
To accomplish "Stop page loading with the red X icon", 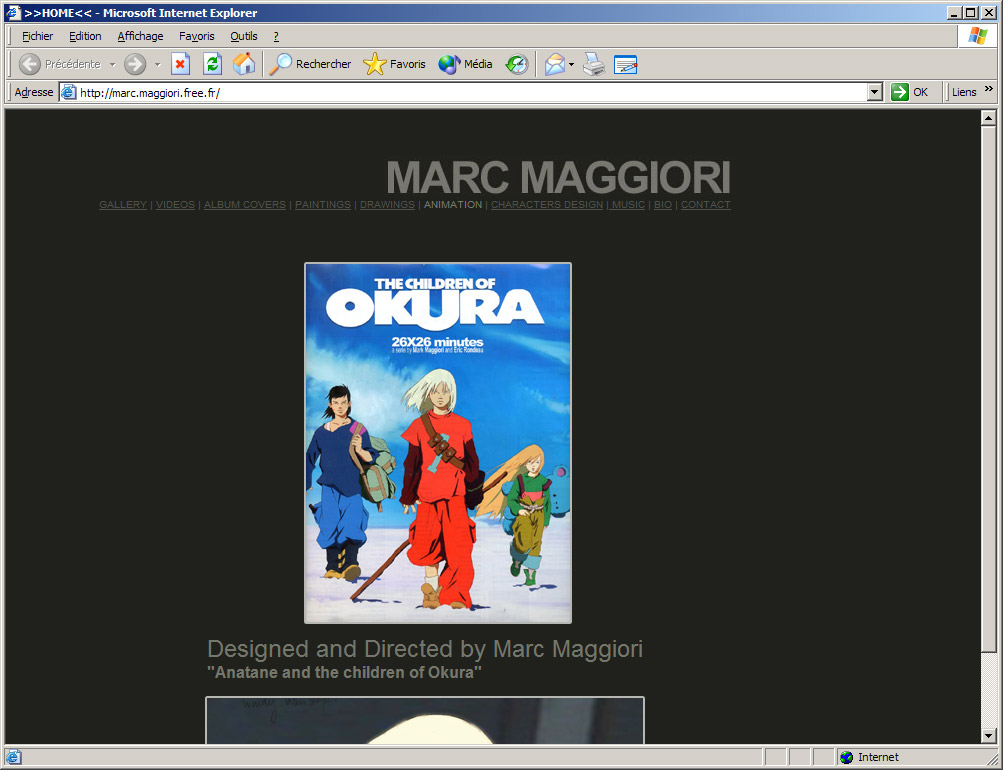I will click(x=180, y=64).
